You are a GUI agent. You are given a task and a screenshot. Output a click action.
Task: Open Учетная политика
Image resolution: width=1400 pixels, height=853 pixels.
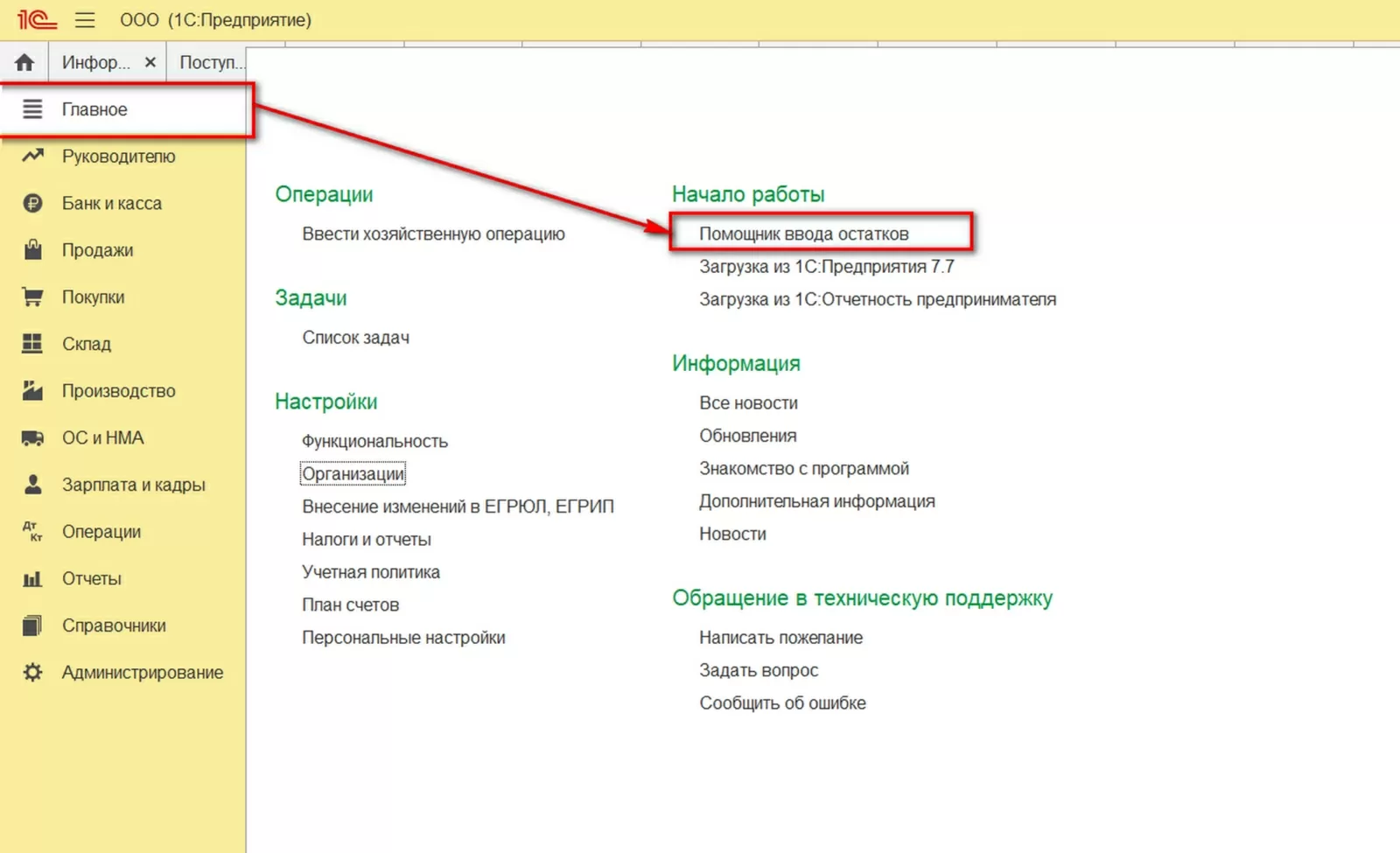click(371, 572)
